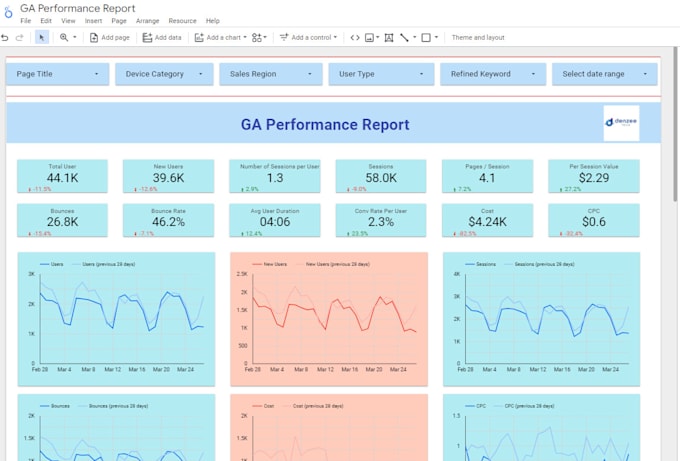Click the Users line chart
The width and height of the screenshot is (680, 461).
[116, 319]
